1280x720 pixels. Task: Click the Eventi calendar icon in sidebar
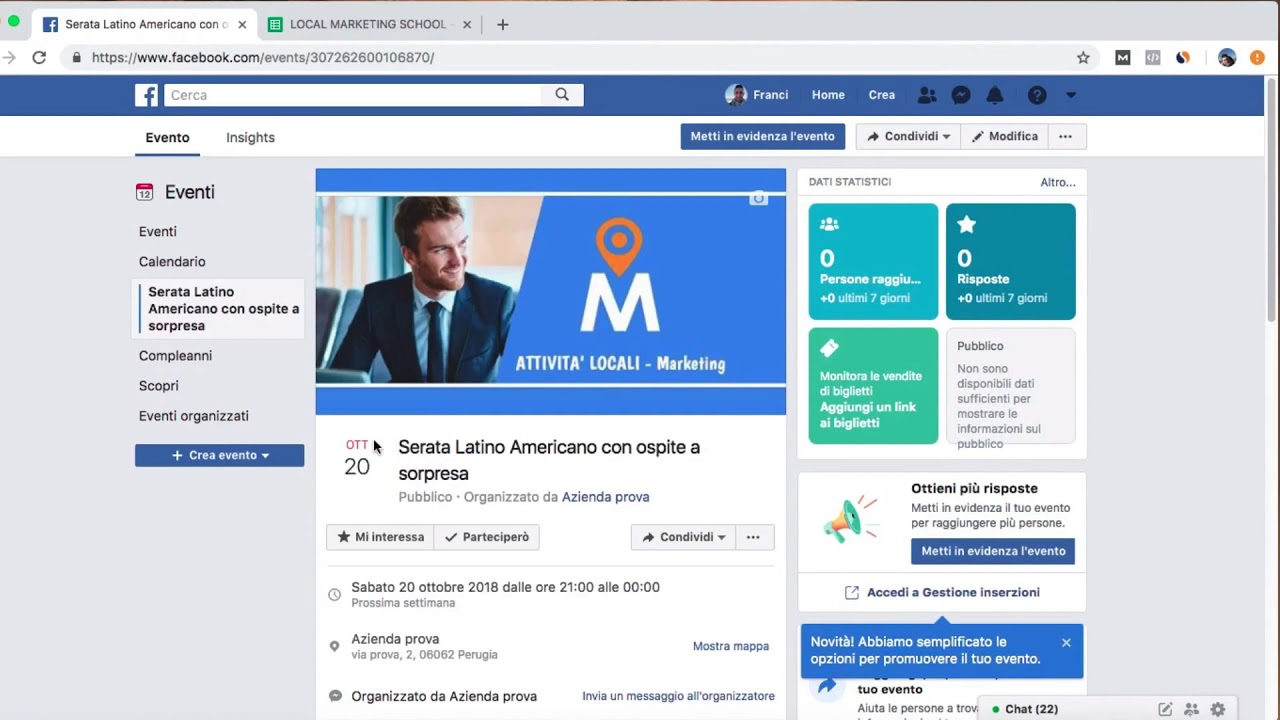tap(145, 192)
